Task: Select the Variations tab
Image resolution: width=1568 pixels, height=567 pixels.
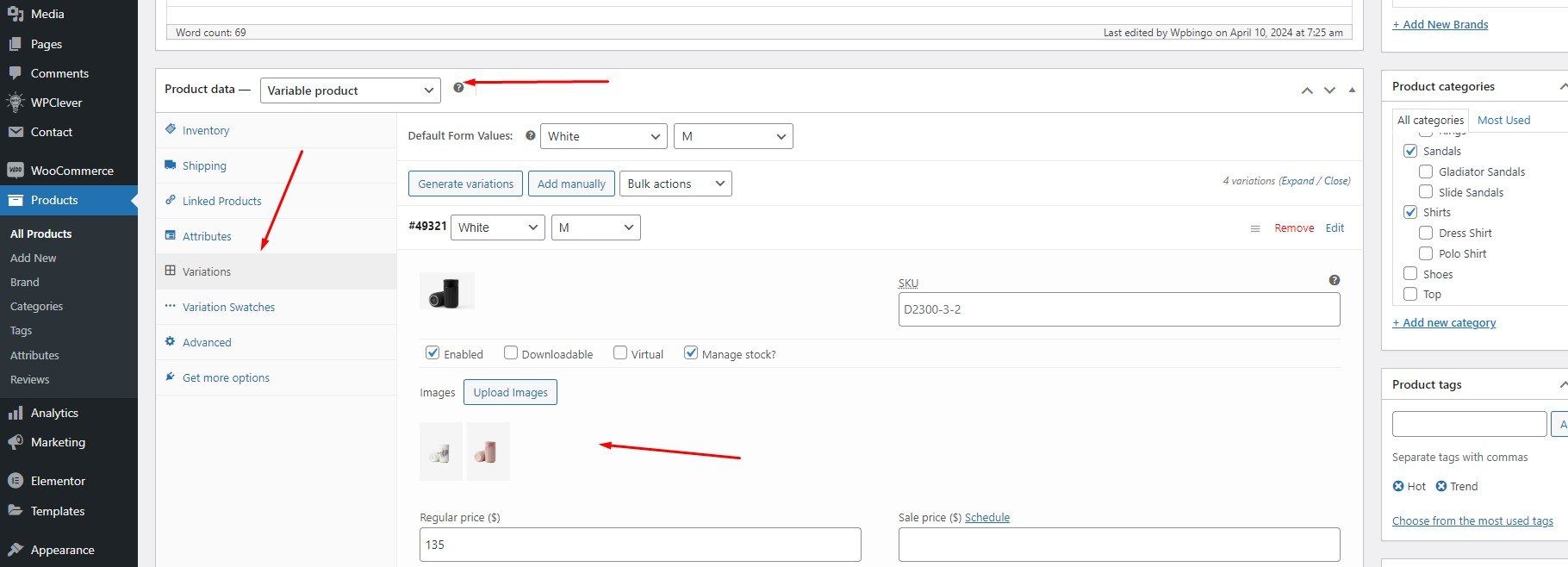Action: pos(276,271)
